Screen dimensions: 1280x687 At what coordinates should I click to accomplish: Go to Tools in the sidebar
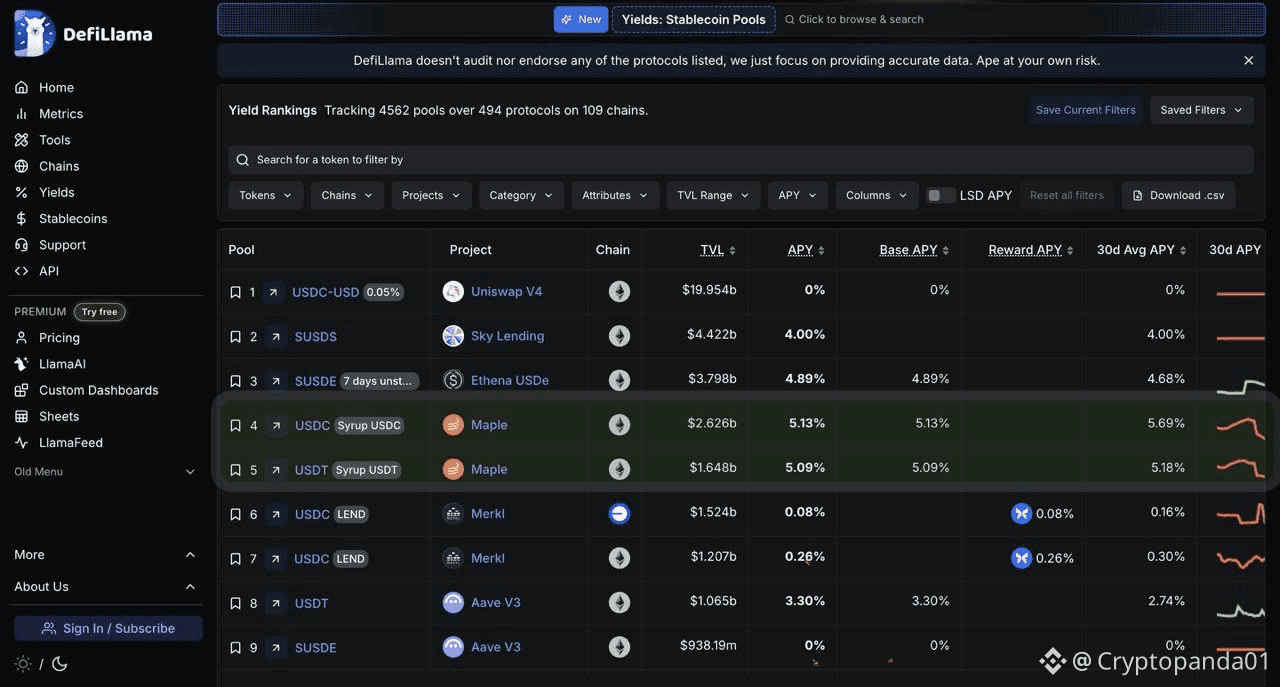coord(55,140)
